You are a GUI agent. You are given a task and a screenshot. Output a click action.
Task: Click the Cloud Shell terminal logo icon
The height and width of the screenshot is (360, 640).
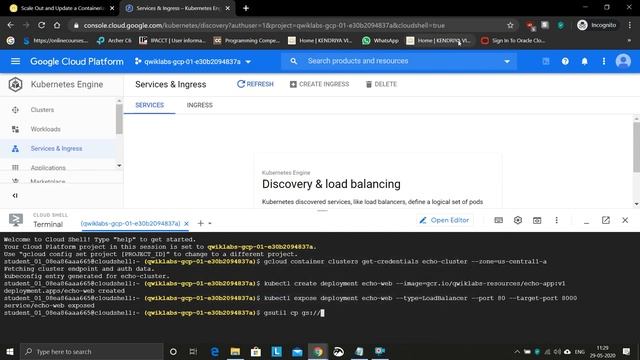[x=16, y=220]
